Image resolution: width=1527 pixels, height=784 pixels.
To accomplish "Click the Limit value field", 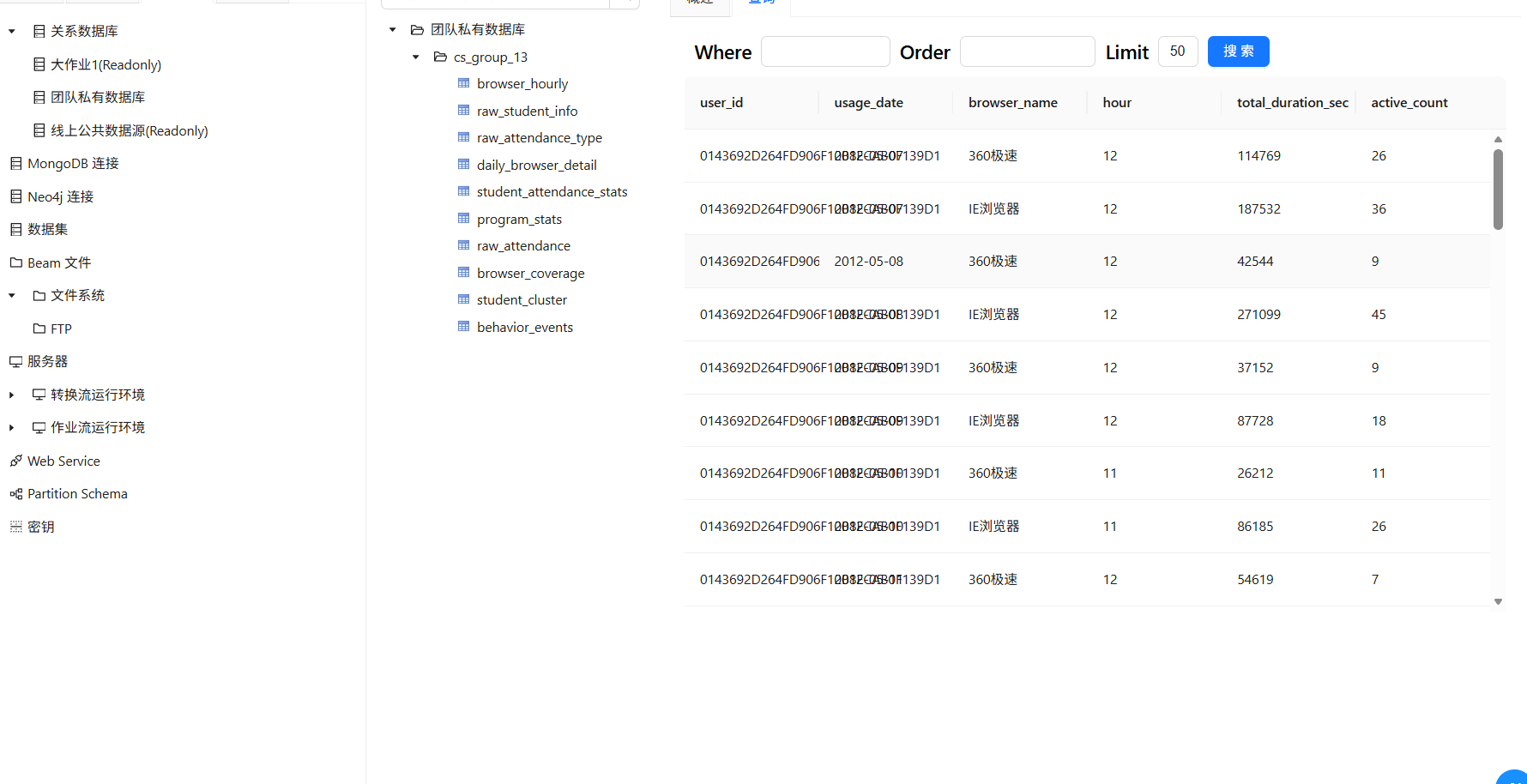I will (1178, 51).
